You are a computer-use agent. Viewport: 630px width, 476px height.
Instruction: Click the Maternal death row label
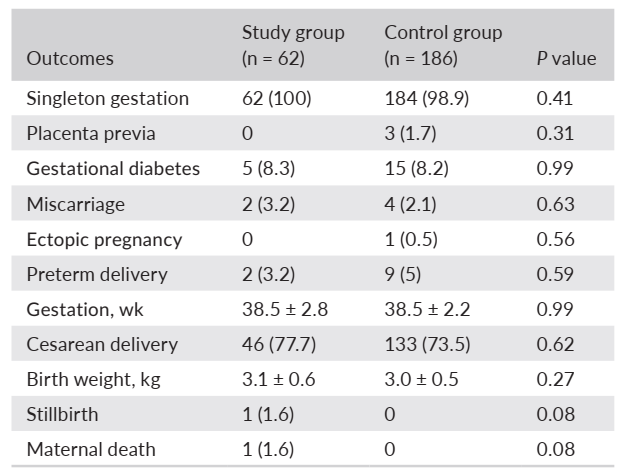(91, 449)
